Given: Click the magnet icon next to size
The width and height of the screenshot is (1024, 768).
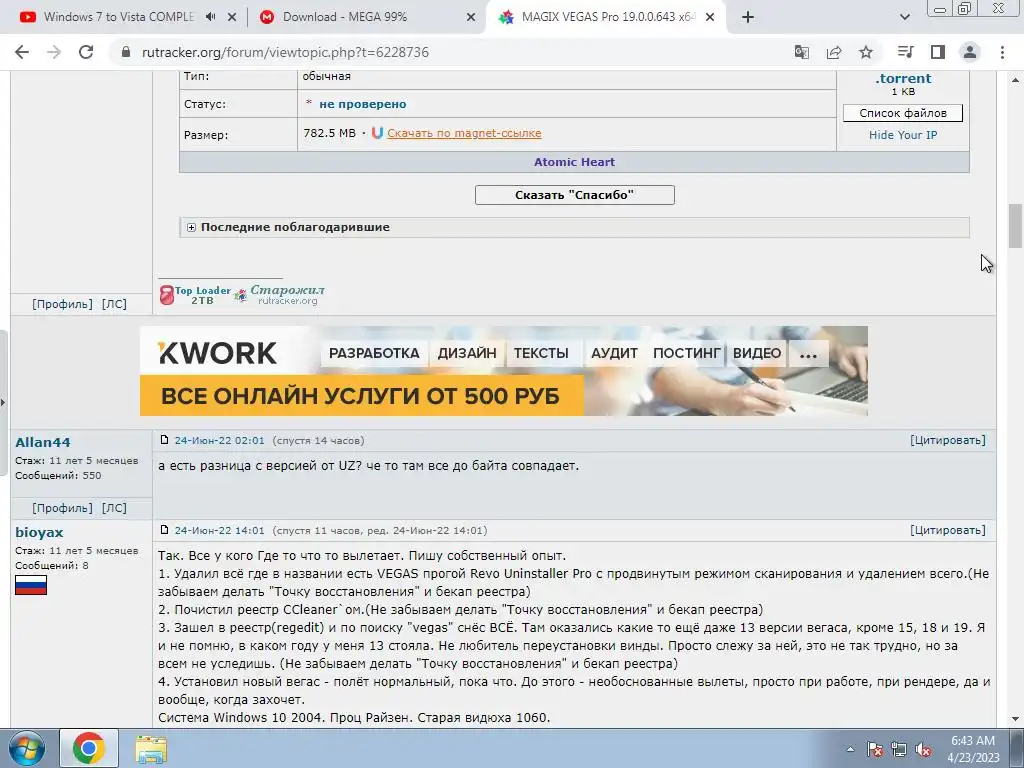Looking at the screenshot, I should 377,133.
